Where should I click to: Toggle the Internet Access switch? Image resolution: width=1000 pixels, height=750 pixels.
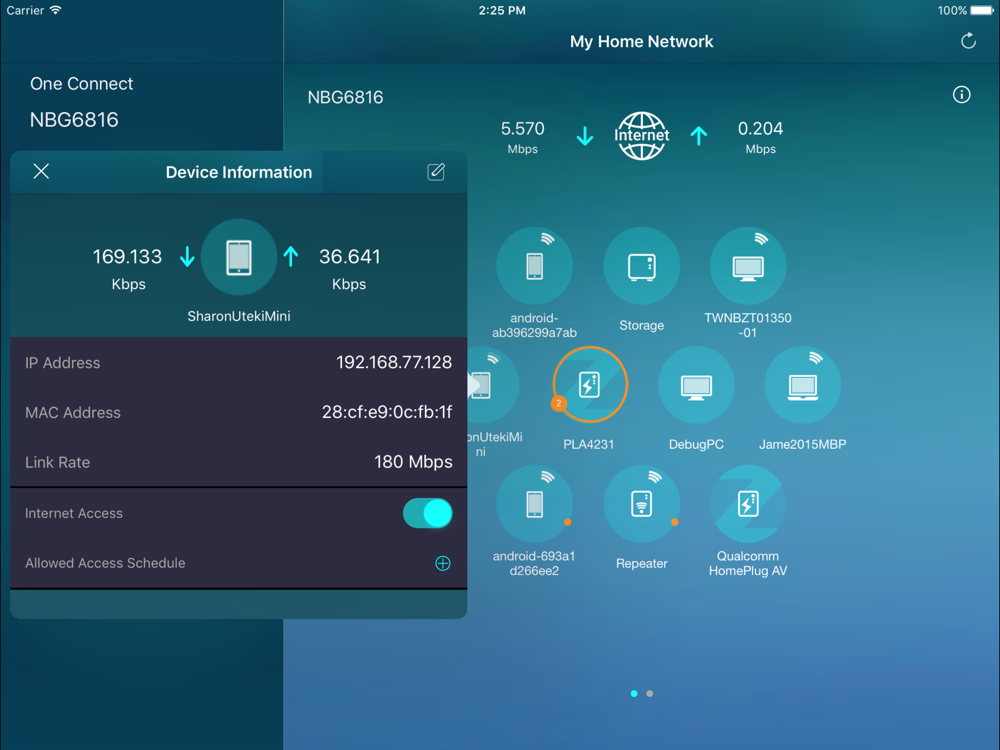pyautogui.click(x=427, y=513)
